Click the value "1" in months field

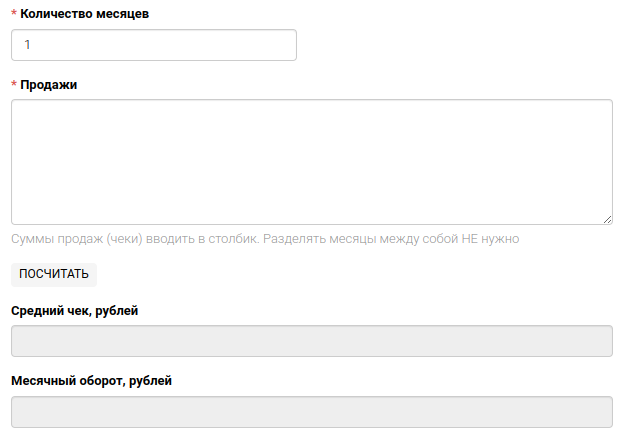[27, 45]
